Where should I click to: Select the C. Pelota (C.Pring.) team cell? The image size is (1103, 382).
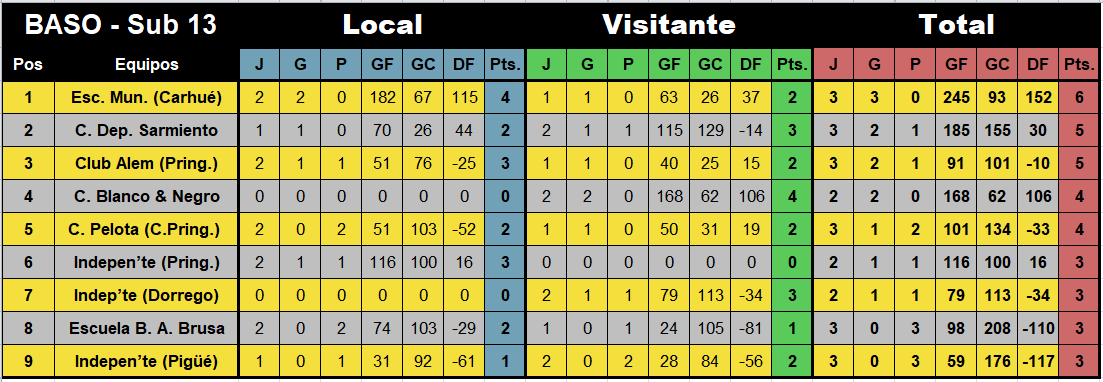tap(147, 230)
